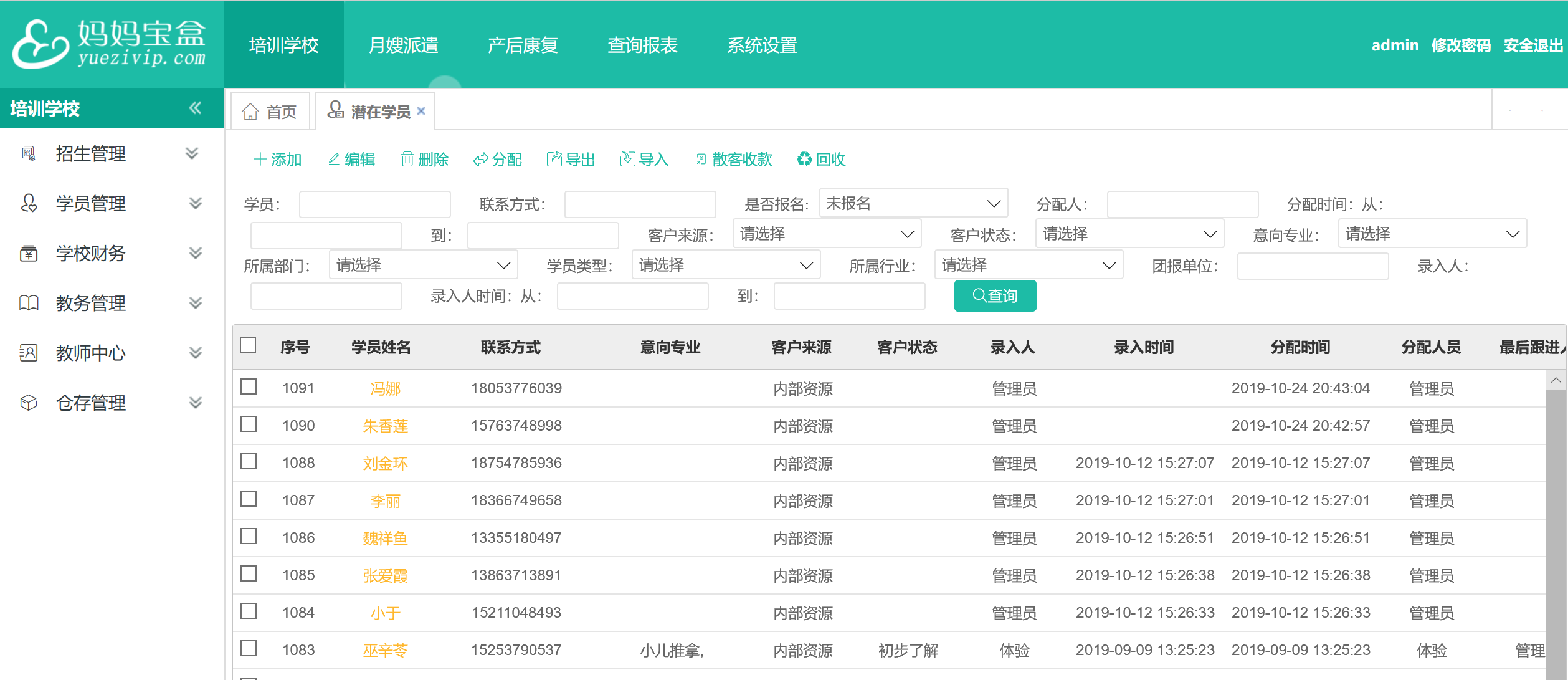This screenshot has height=680, width=1568.
Task: Expand the 学员管理 menu chevron
Action: (x=196, y=203)
